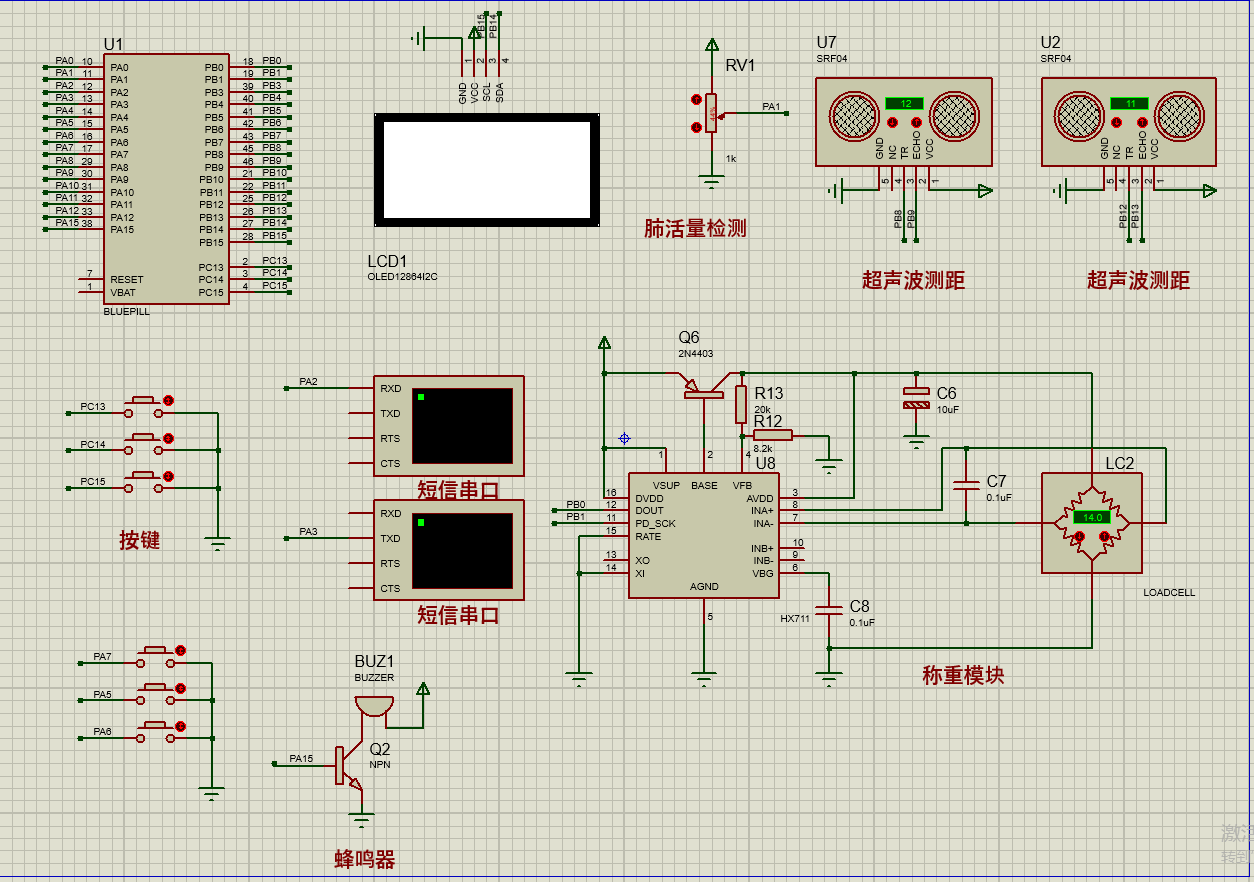Push the PC13 push button

click(144, 408)
